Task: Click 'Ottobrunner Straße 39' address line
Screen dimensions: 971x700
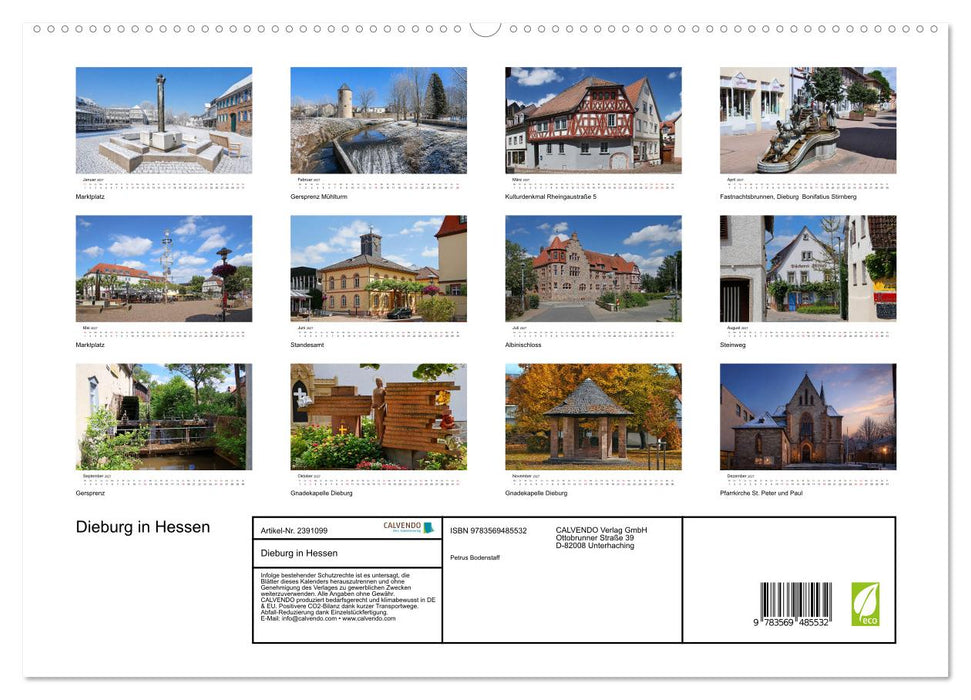Action: click(594, 538)
